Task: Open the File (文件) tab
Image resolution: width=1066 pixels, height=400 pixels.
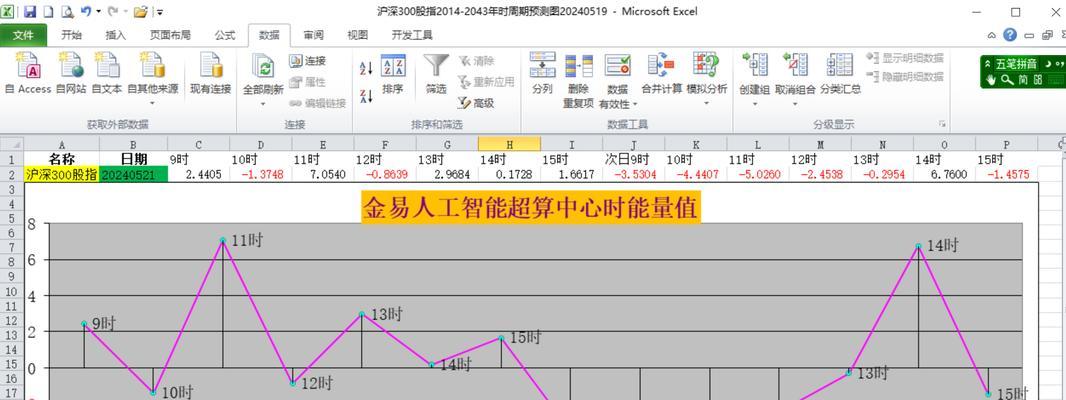Action: coord(23,35)
